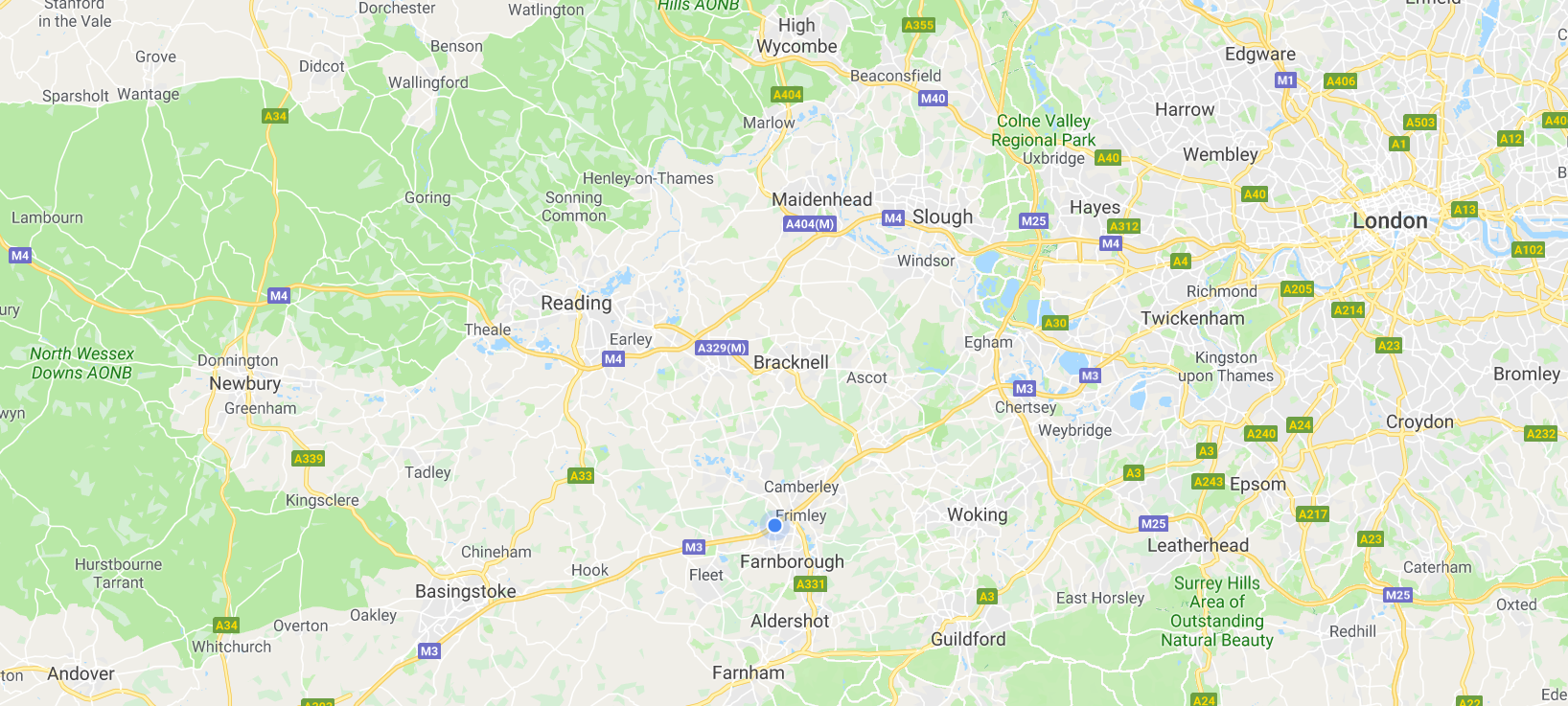Click the M40 shield near Beaconsfield
Image resolution: width=1568 pixels, height=706 pixels.
coord(933,99)
